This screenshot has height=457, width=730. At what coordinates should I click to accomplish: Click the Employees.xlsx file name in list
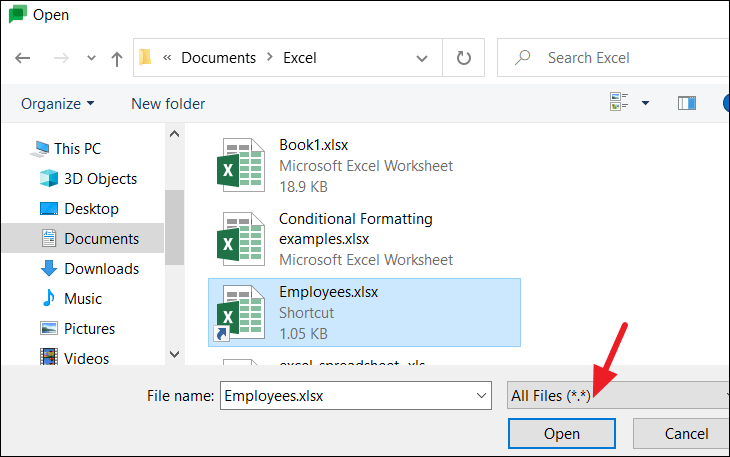pos(329,292)
